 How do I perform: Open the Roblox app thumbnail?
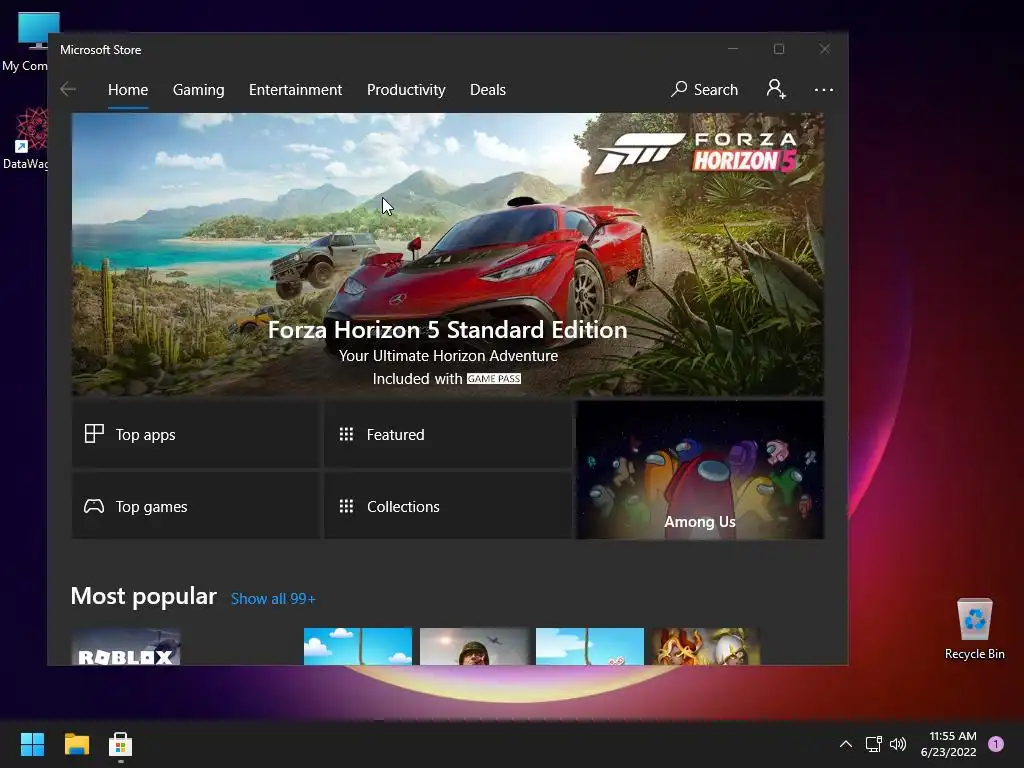click(126, 647)
